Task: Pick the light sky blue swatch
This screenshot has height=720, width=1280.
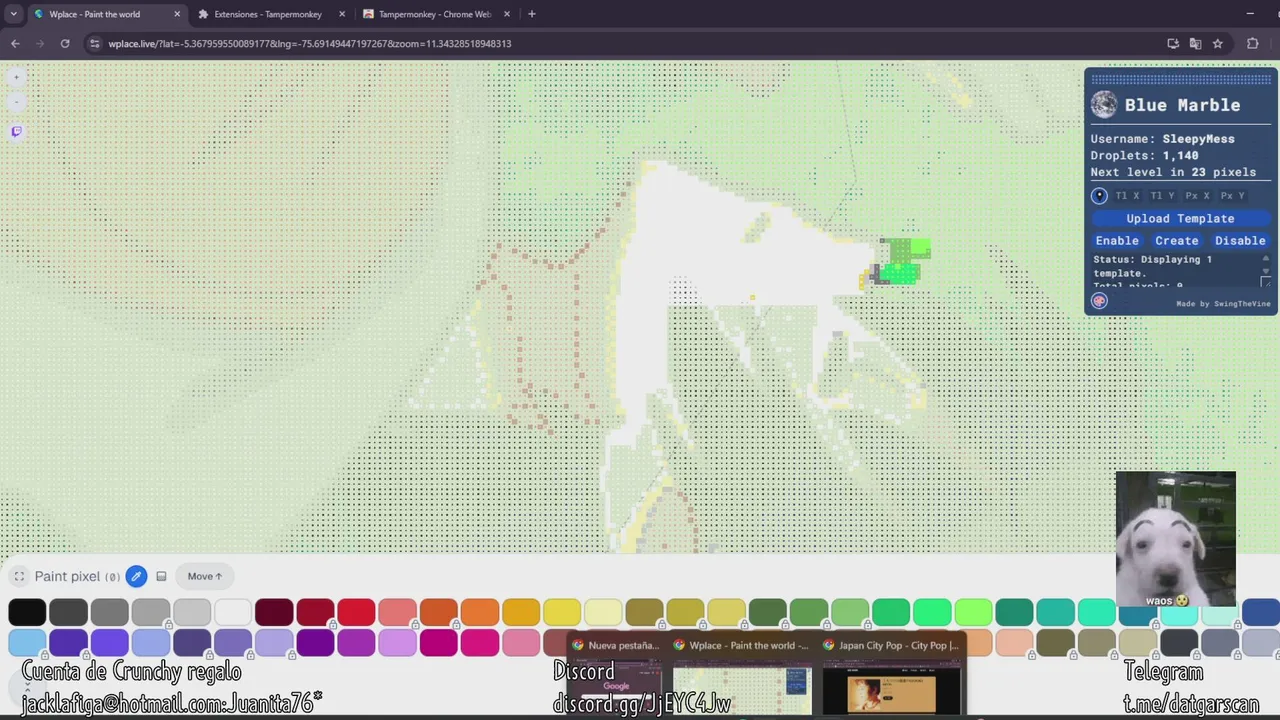Action: click(x=27, y=642)
